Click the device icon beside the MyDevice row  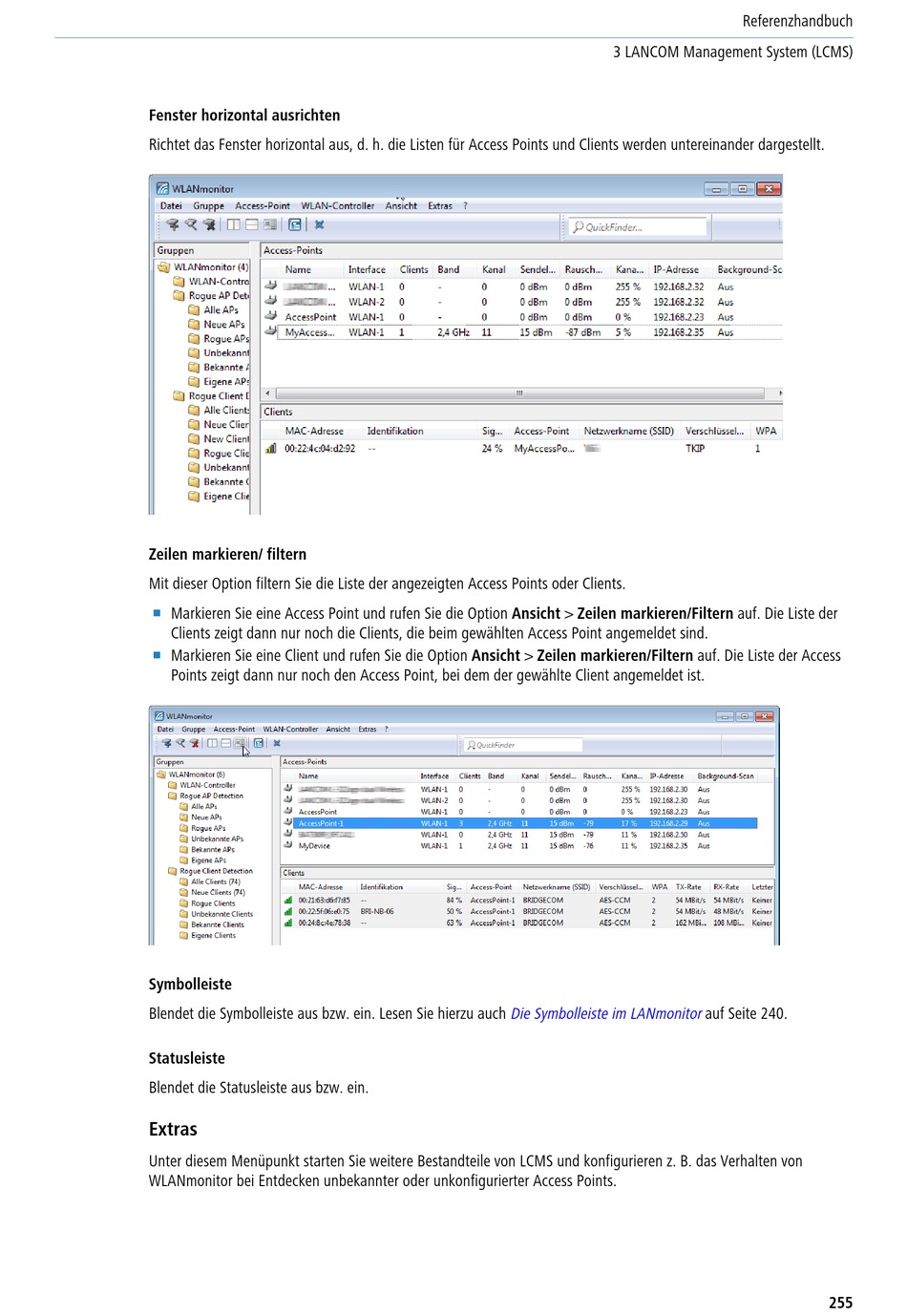pos(288,845)
